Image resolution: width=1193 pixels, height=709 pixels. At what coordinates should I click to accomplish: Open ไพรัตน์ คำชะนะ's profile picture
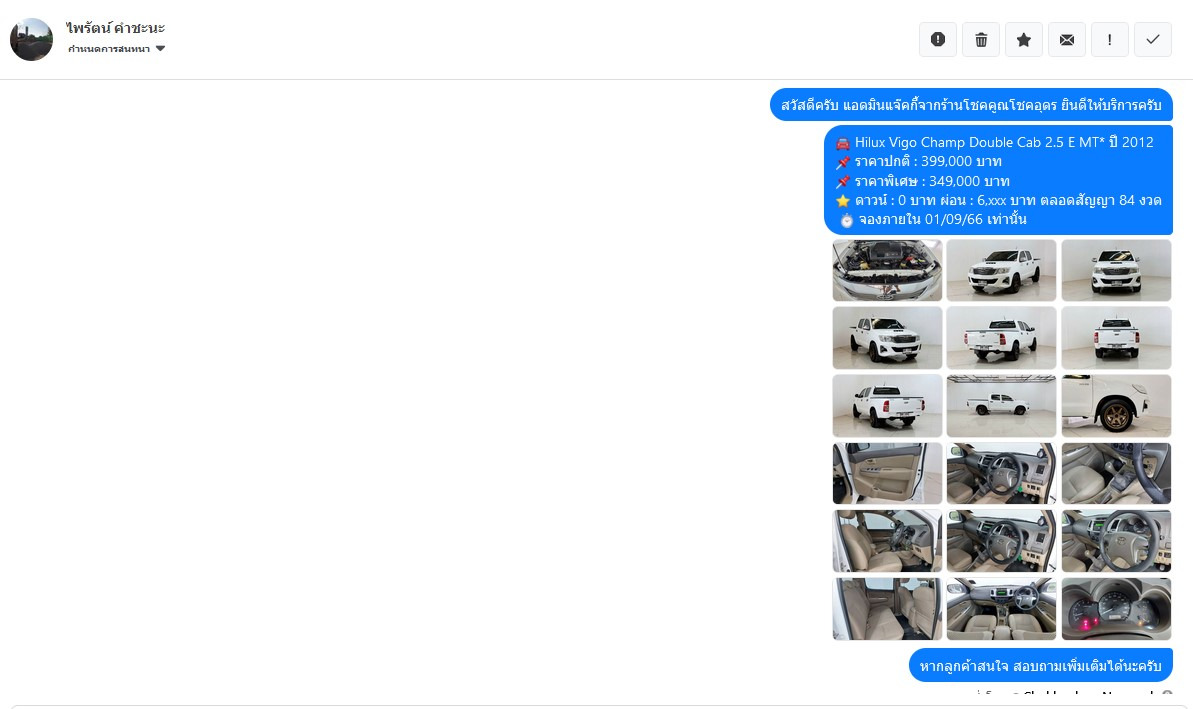click(x=31, y=40)
